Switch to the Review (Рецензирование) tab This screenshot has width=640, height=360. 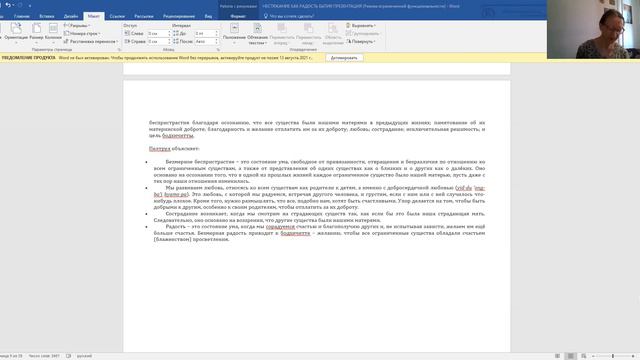179,16
